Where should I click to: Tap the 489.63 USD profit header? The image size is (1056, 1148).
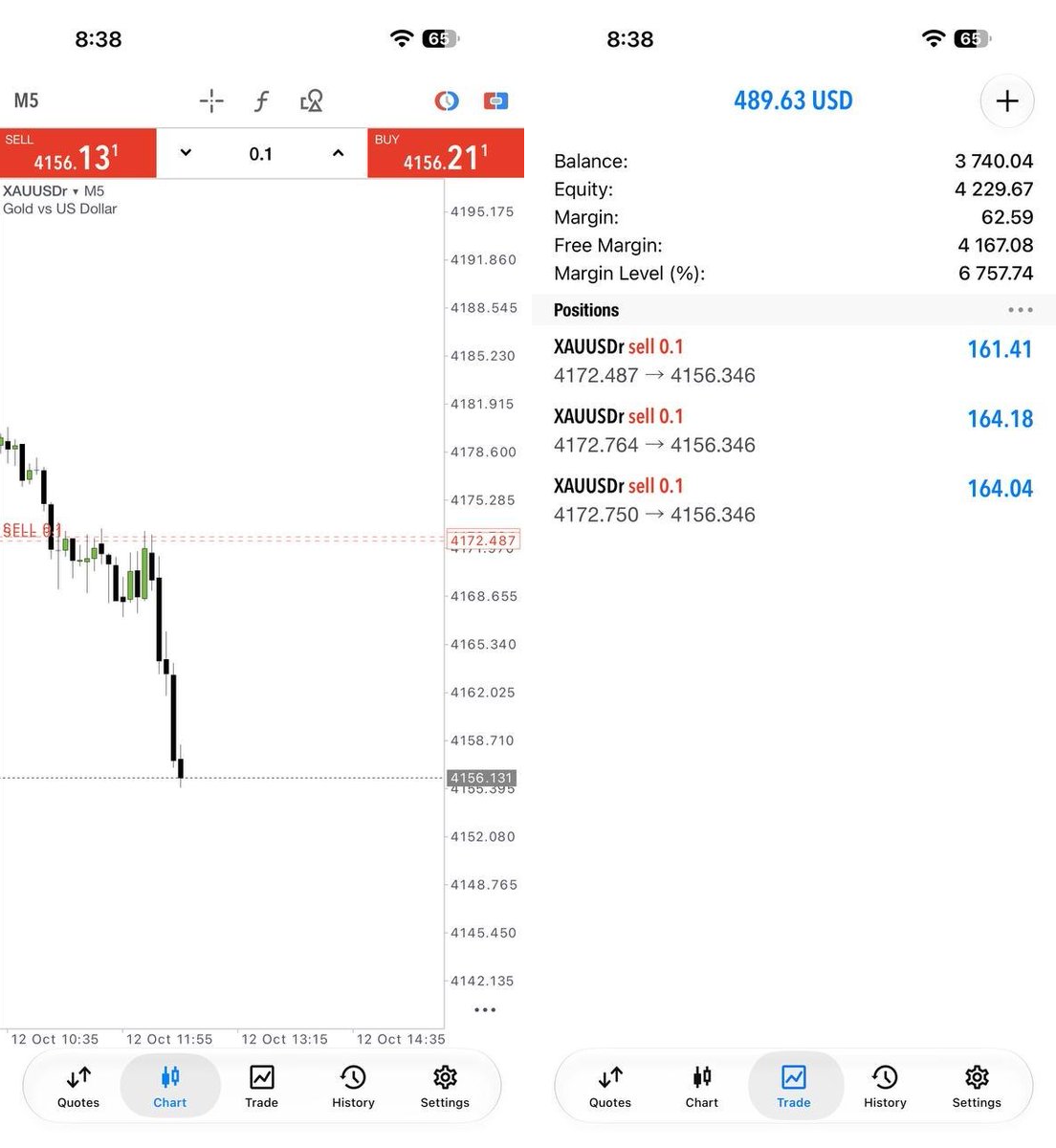[793, 100]
